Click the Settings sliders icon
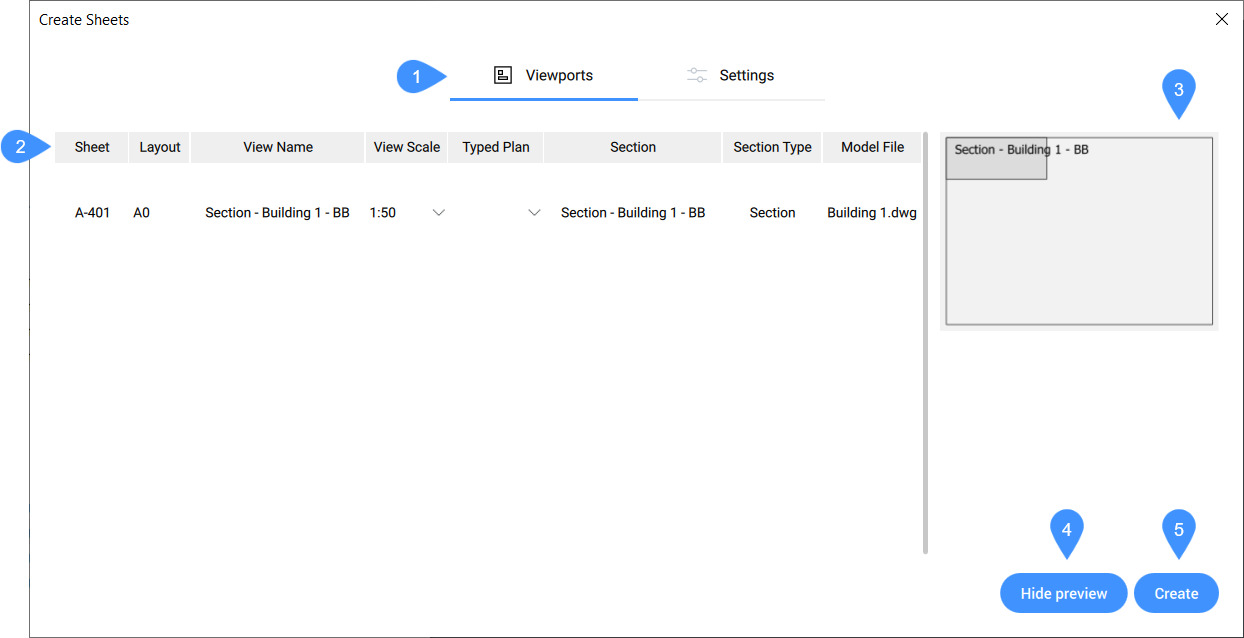This screenshot has height=638, width=1244. pos(697,76)
